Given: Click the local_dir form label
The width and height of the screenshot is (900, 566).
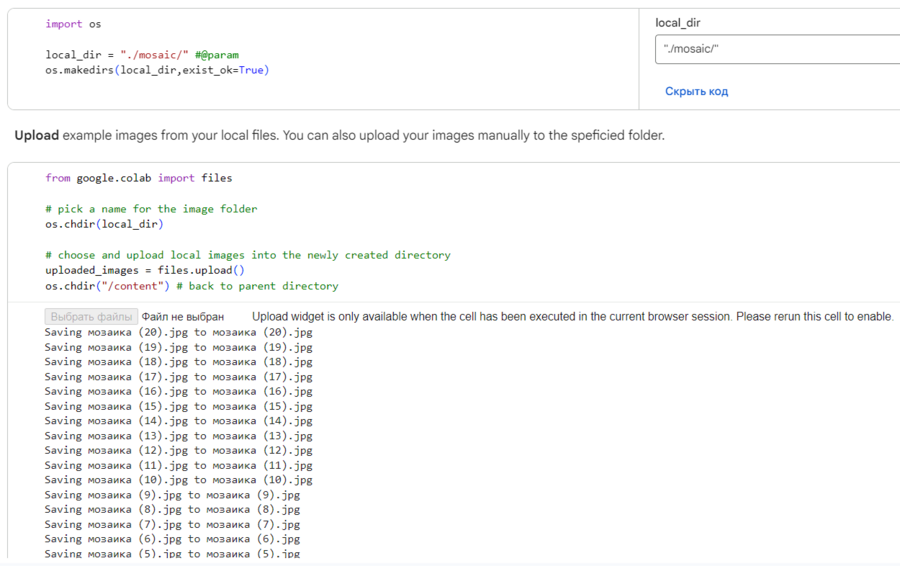Looking at the screenshot, I should click(677, 22).
